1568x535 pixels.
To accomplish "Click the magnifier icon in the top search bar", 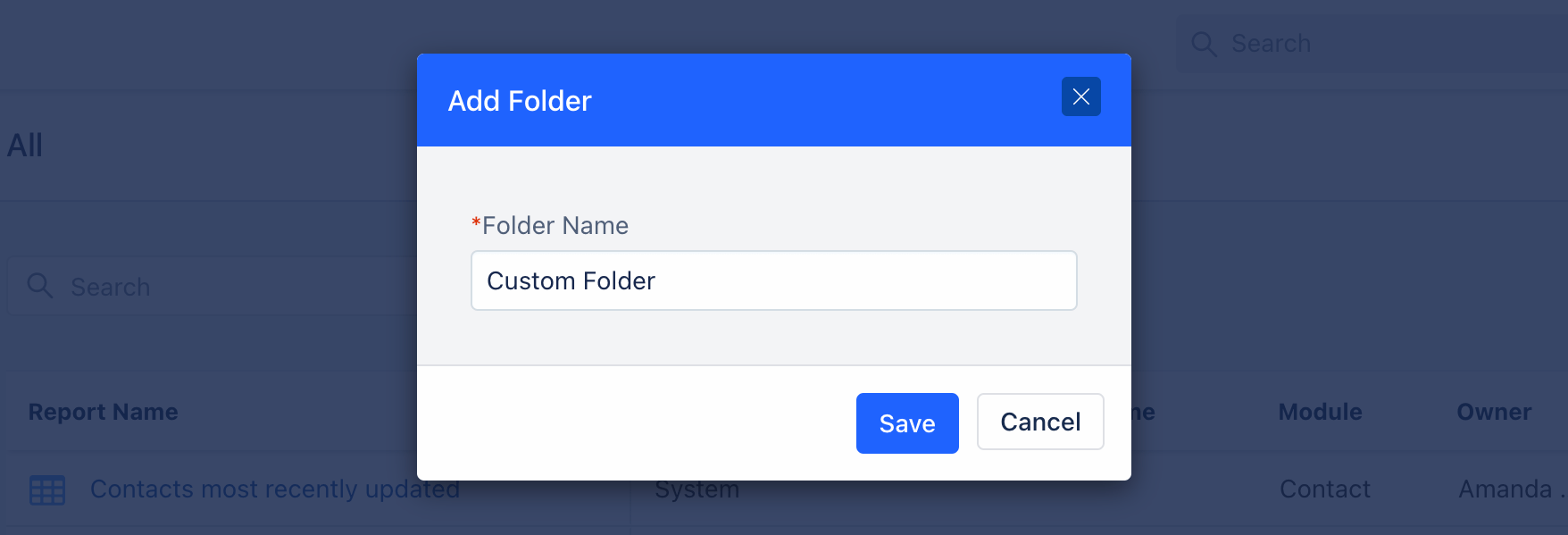I will click(1203, 43).
